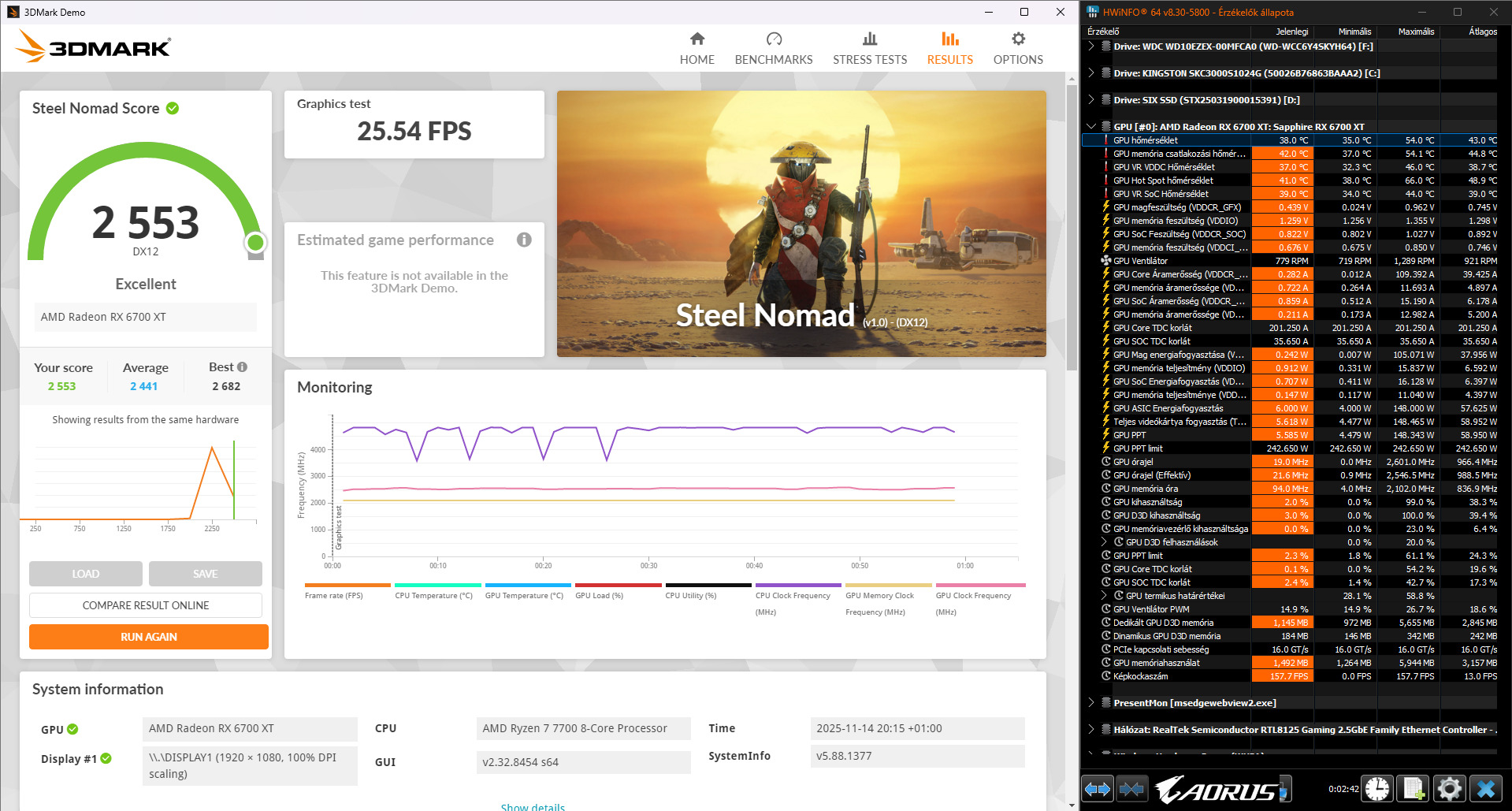Click HWiNFO's expand-columns double arrow button

pos(1098,788)
